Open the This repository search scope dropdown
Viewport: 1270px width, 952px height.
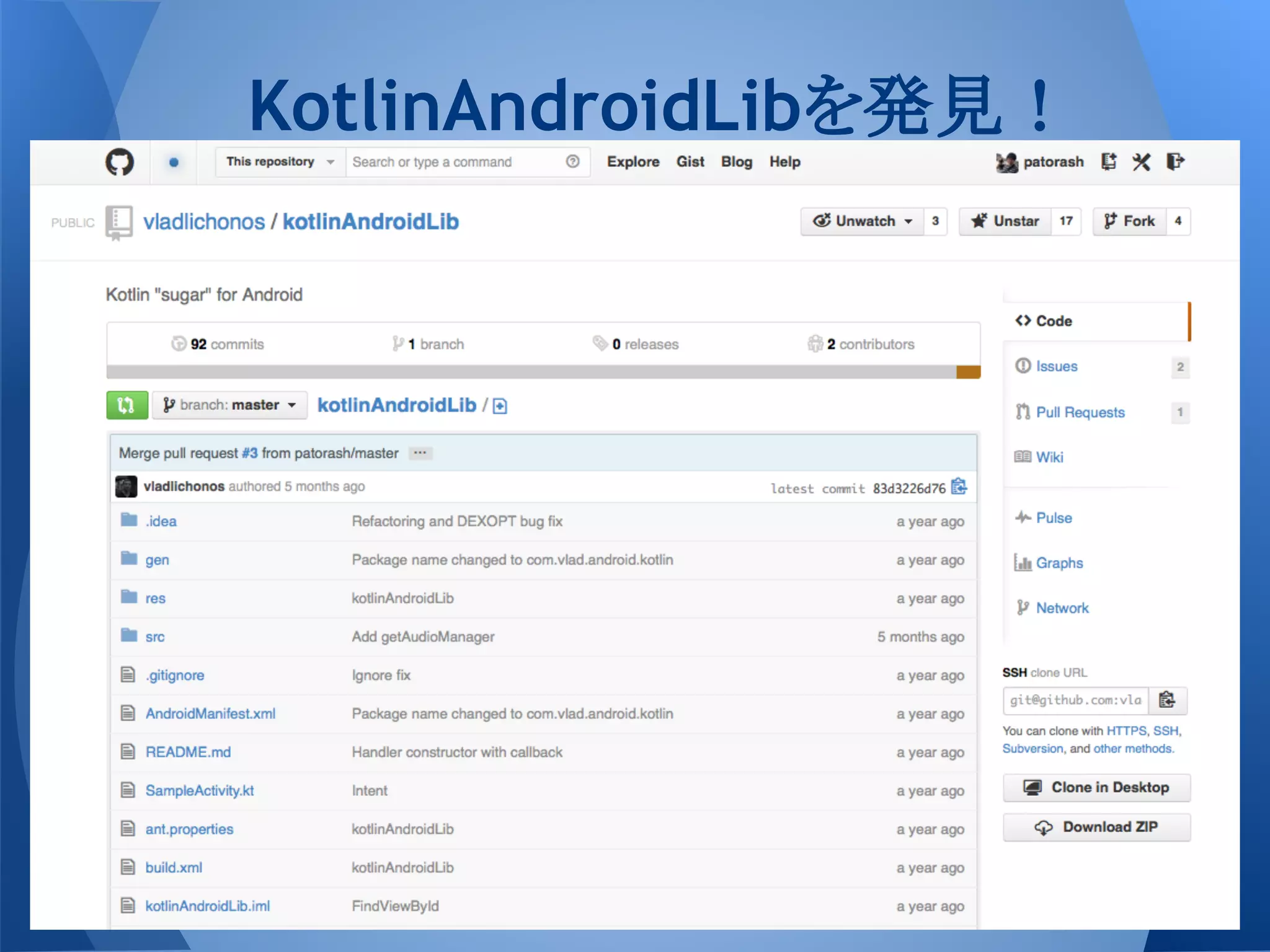click(280, 162)
